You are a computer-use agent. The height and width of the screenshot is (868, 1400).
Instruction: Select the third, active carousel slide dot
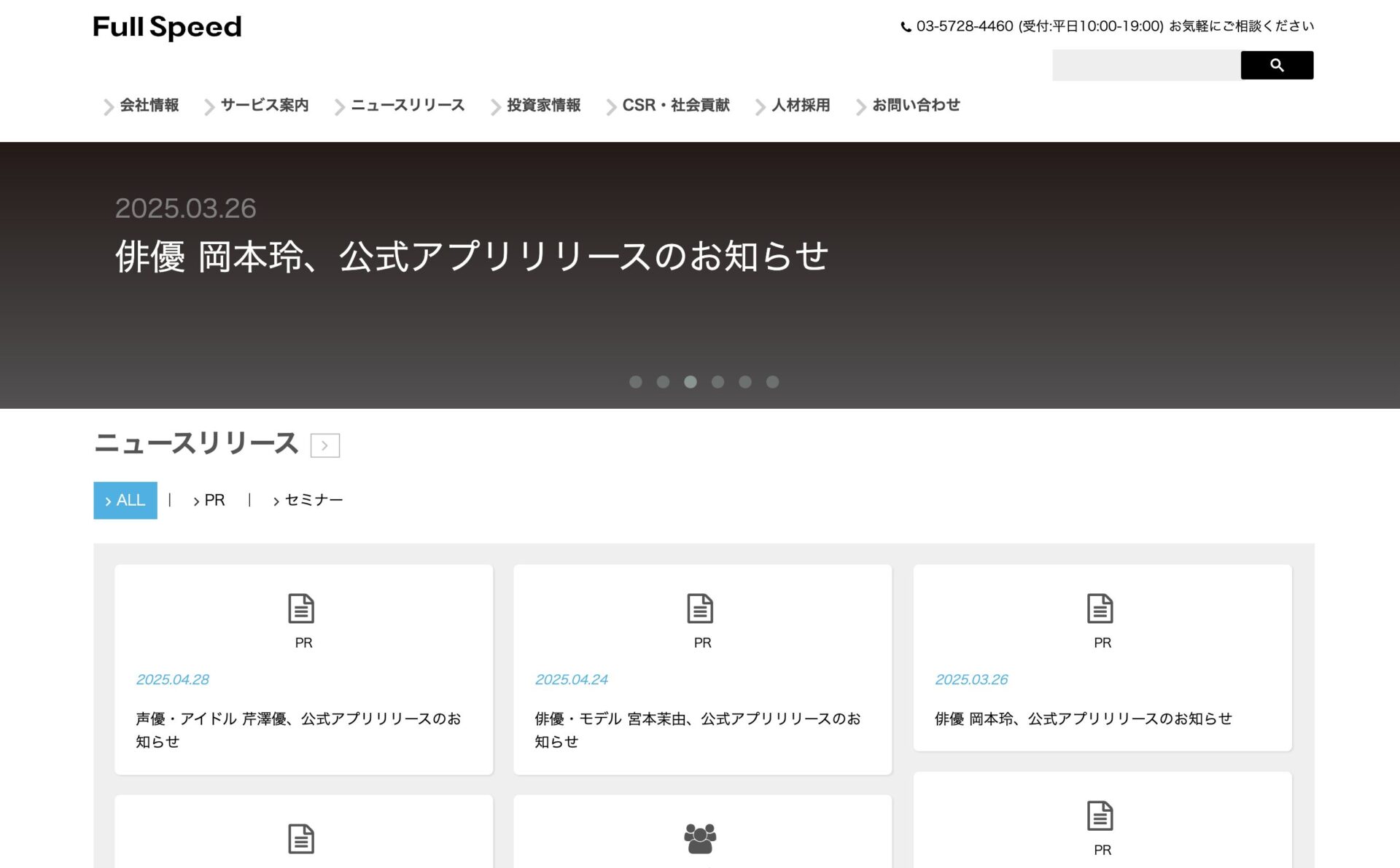click(x=691, y=382)
